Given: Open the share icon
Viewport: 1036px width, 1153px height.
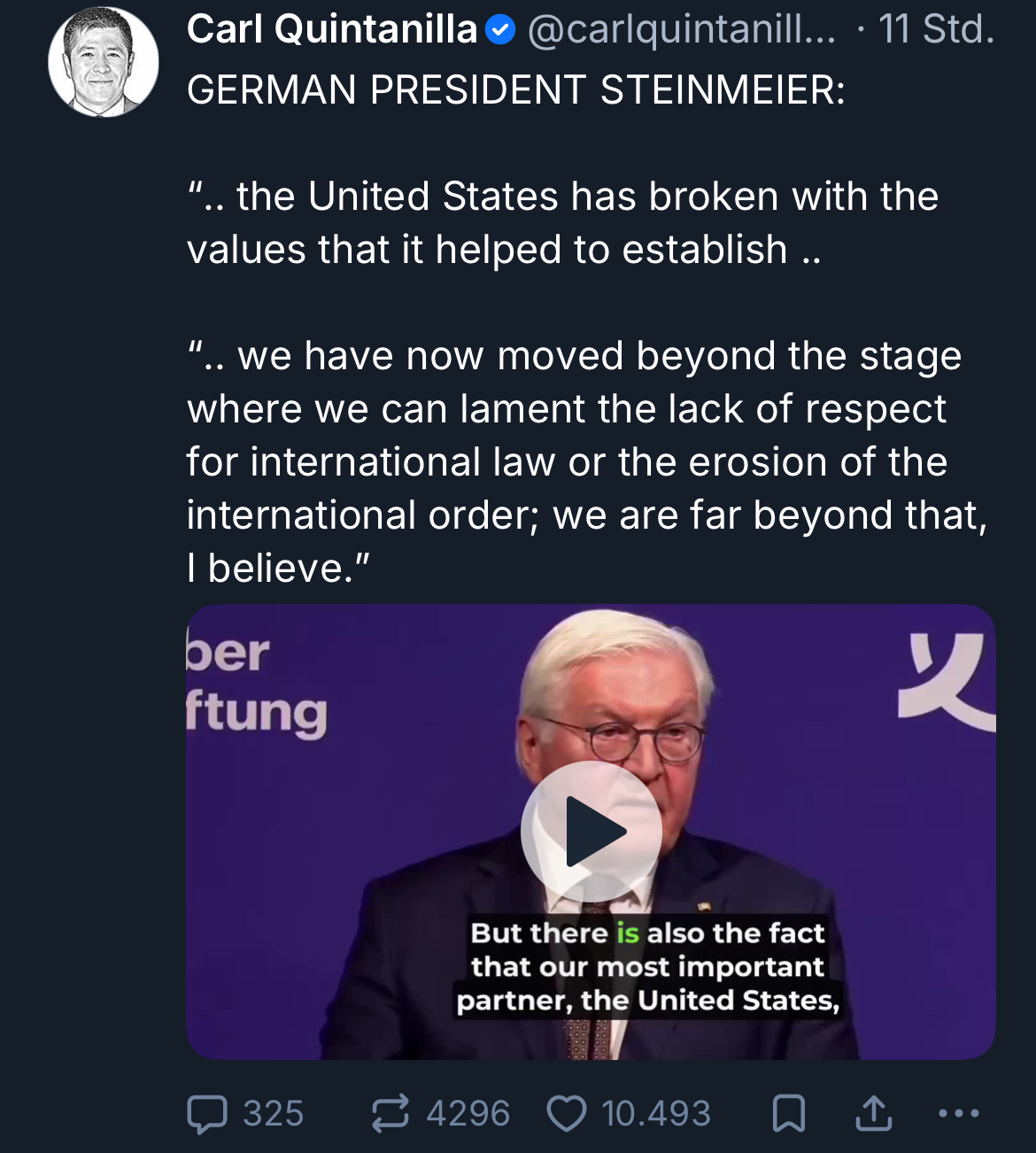Looking at the screenshot, I should (x=873, y=1113).
